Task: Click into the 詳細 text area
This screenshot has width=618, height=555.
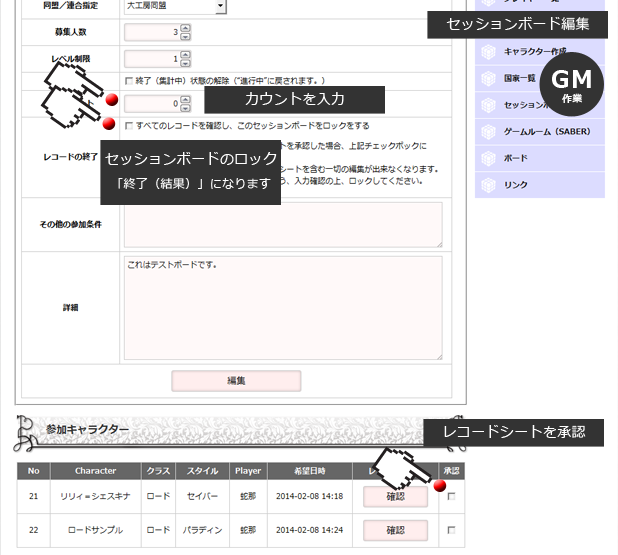Action: coord(283,308)
